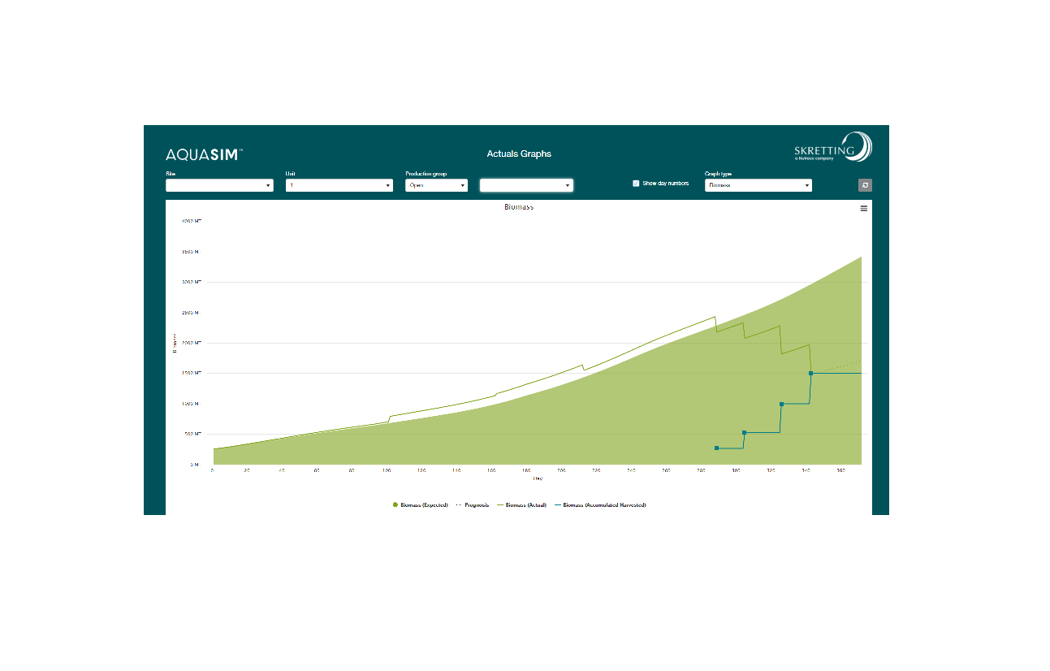Image resolution: width=1050 pixels, height=671 pixels.
Task: Hide the Biomass (Actual) series via legend
Action: [524, 505]
